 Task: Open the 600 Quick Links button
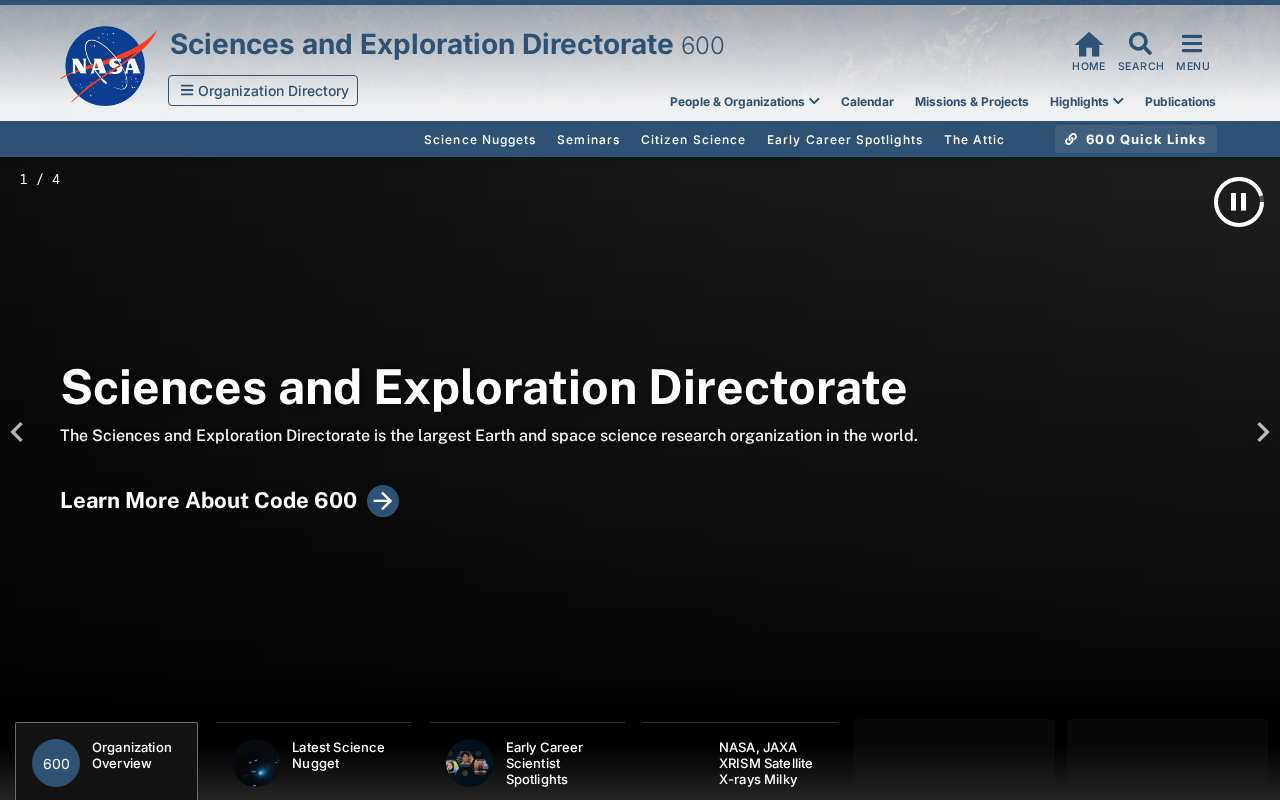click(x=1136, y=139)
